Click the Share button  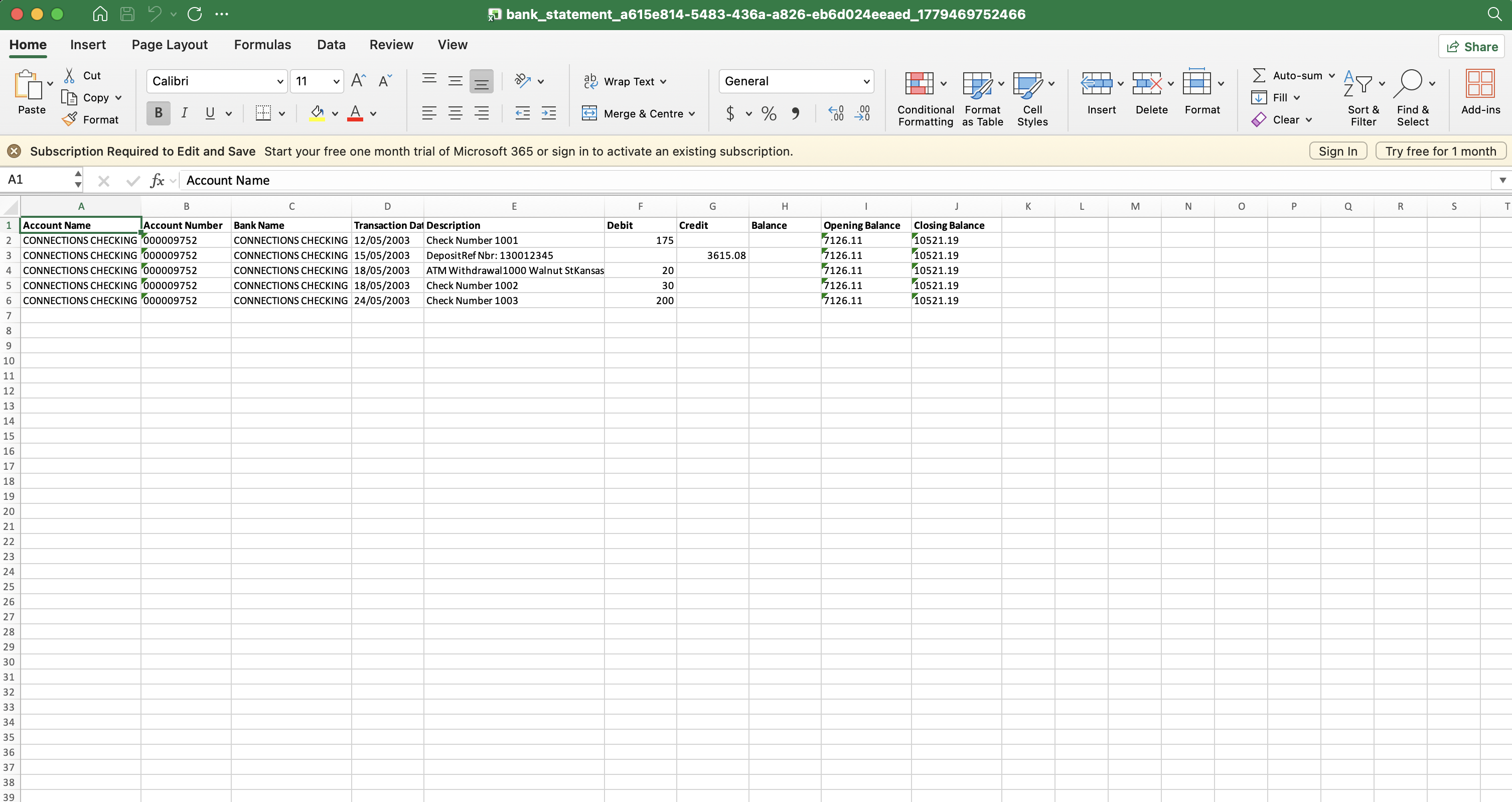point(1471,46)
